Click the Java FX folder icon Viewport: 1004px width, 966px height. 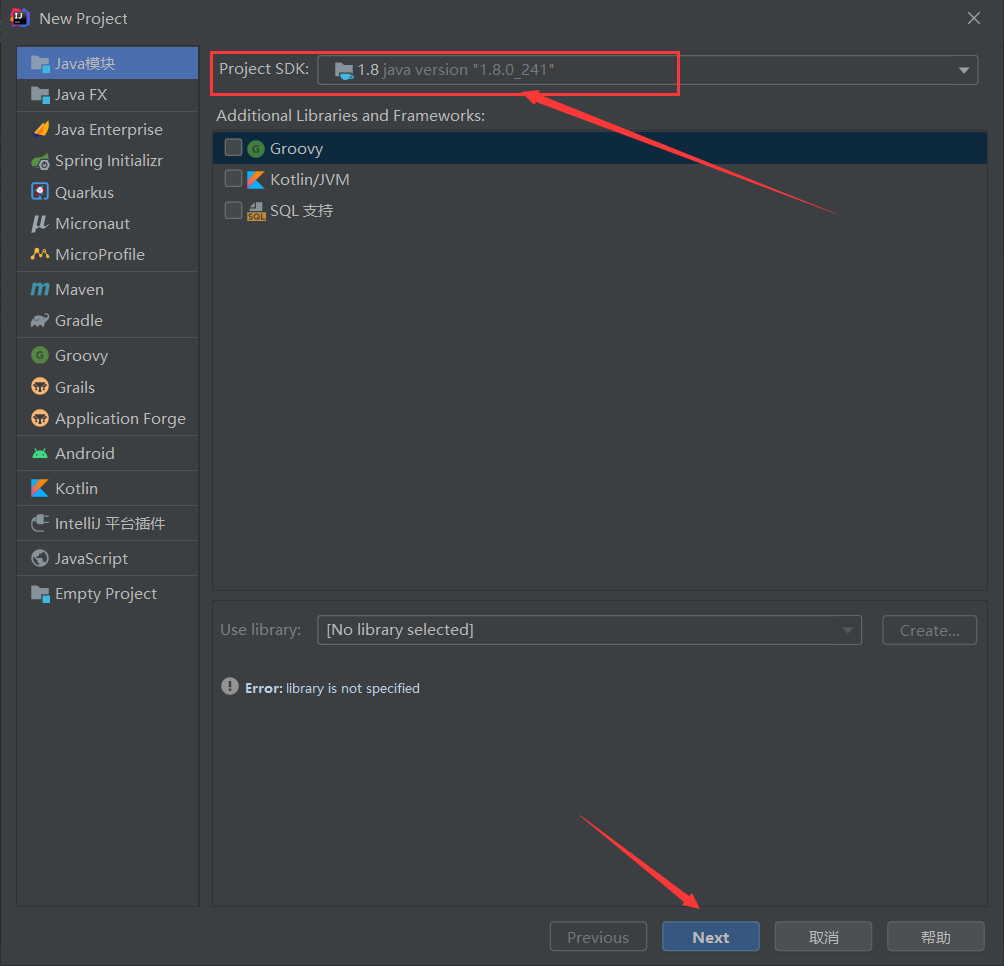40,95
